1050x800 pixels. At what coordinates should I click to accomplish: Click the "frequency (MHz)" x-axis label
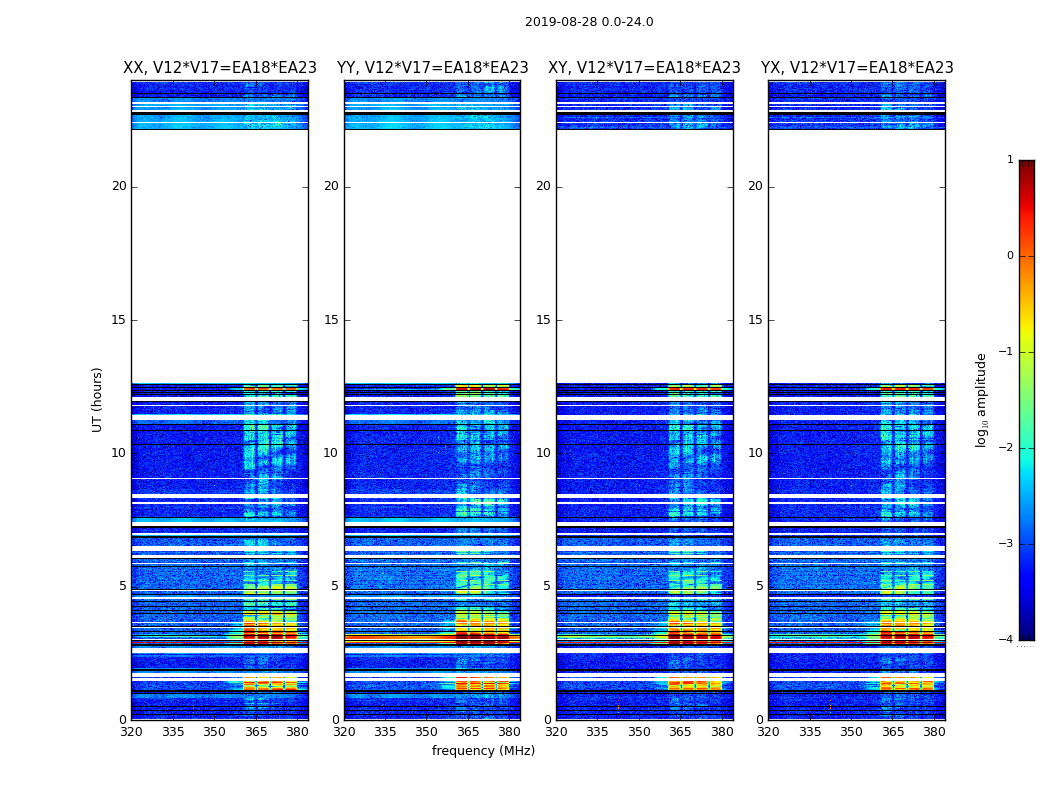[x=483, y=751]
